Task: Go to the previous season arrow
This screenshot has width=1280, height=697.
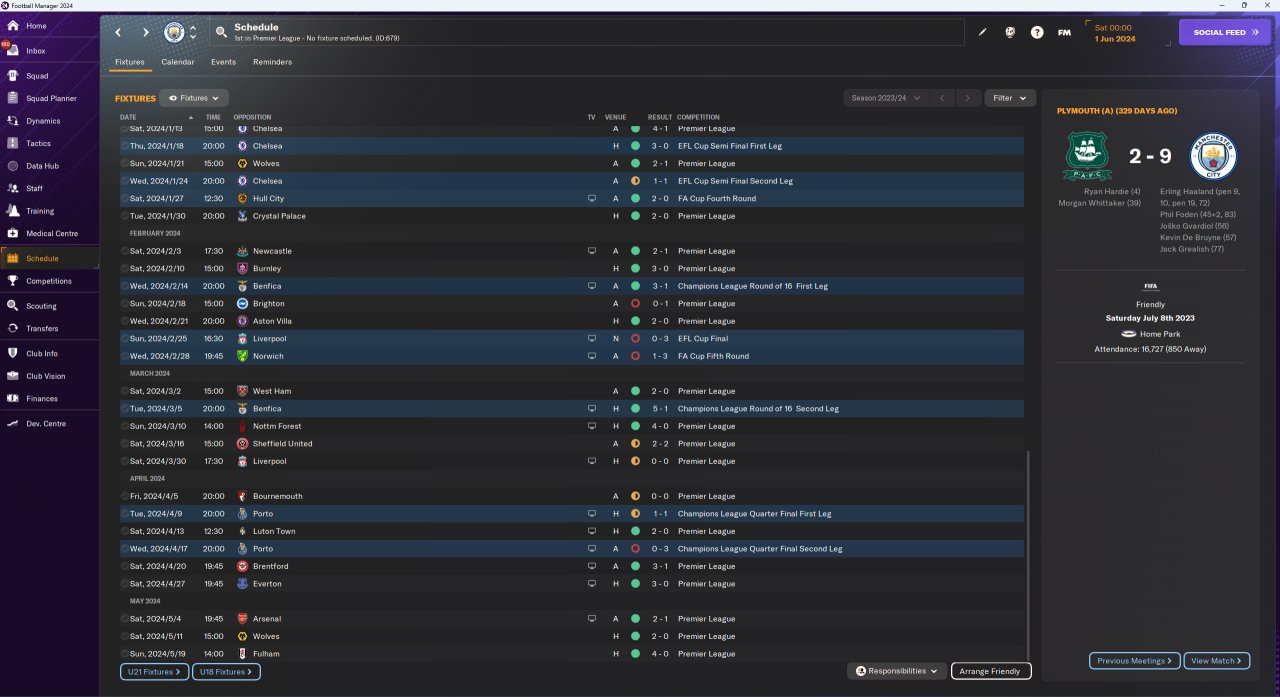Action: (x=941, y=98)
